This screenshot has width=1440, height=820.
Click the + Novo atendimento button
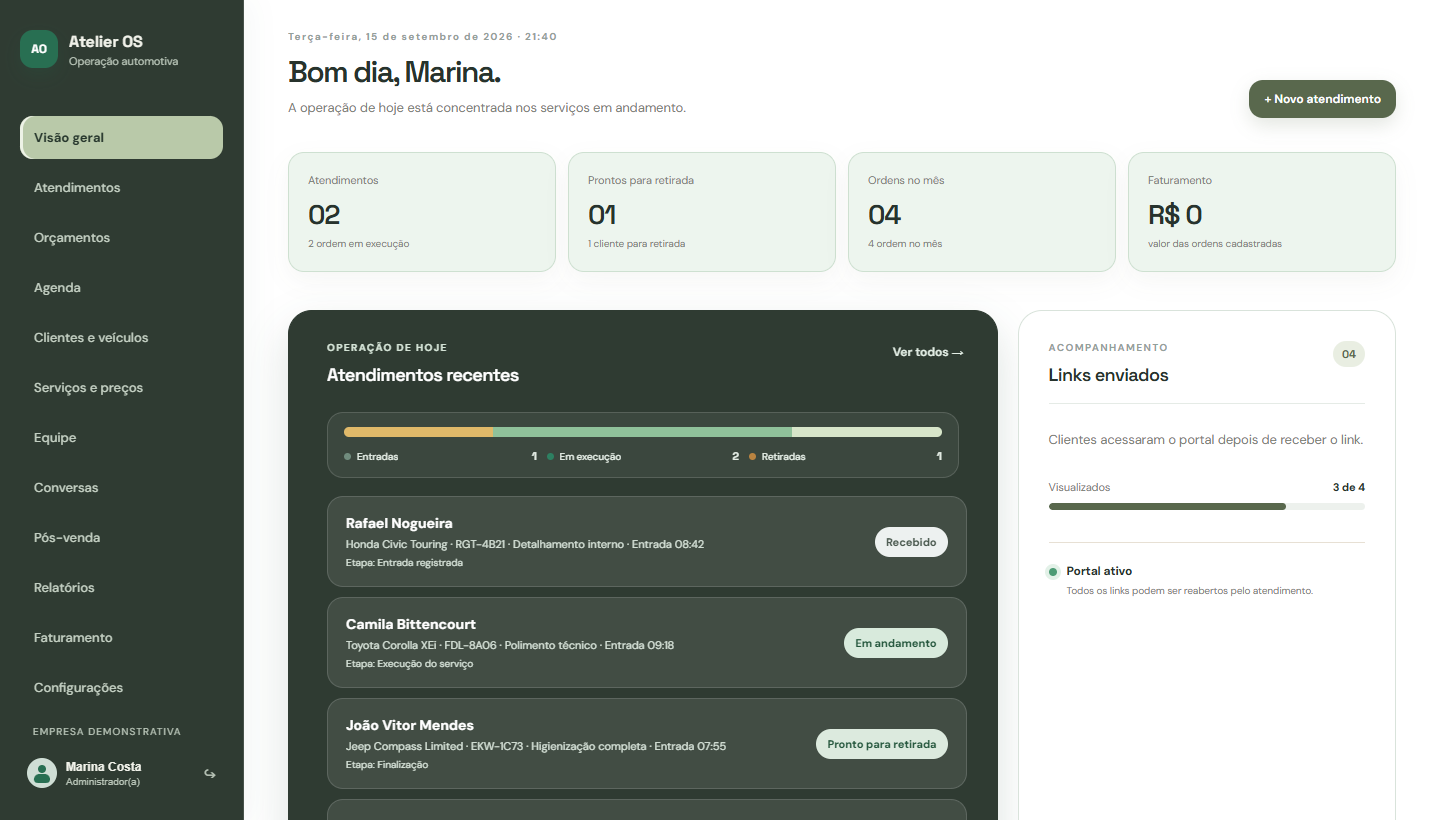(x=1322, y=99)
